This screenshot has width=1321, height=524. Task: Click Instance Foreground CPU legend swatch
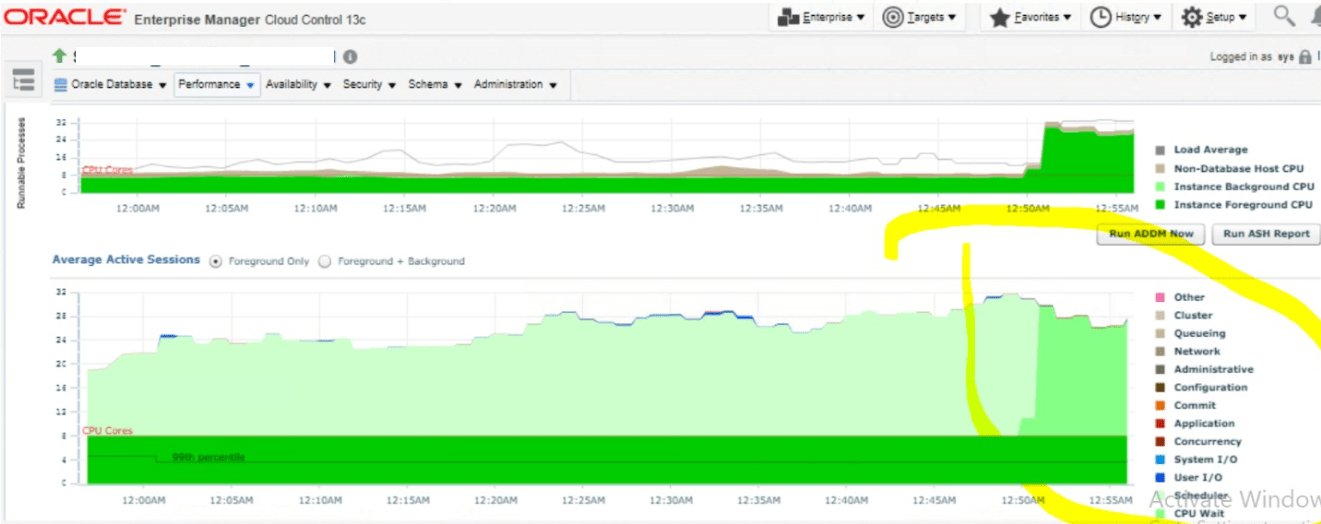1160,205
